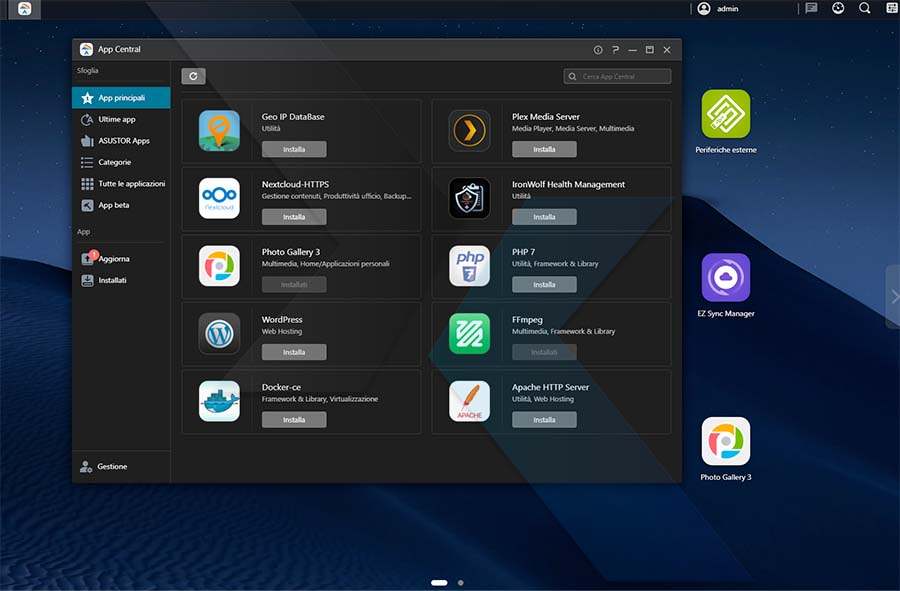This screenshot has width=900, height=591.
Task: Select the second desktop page dot
Action: [459, 580]
